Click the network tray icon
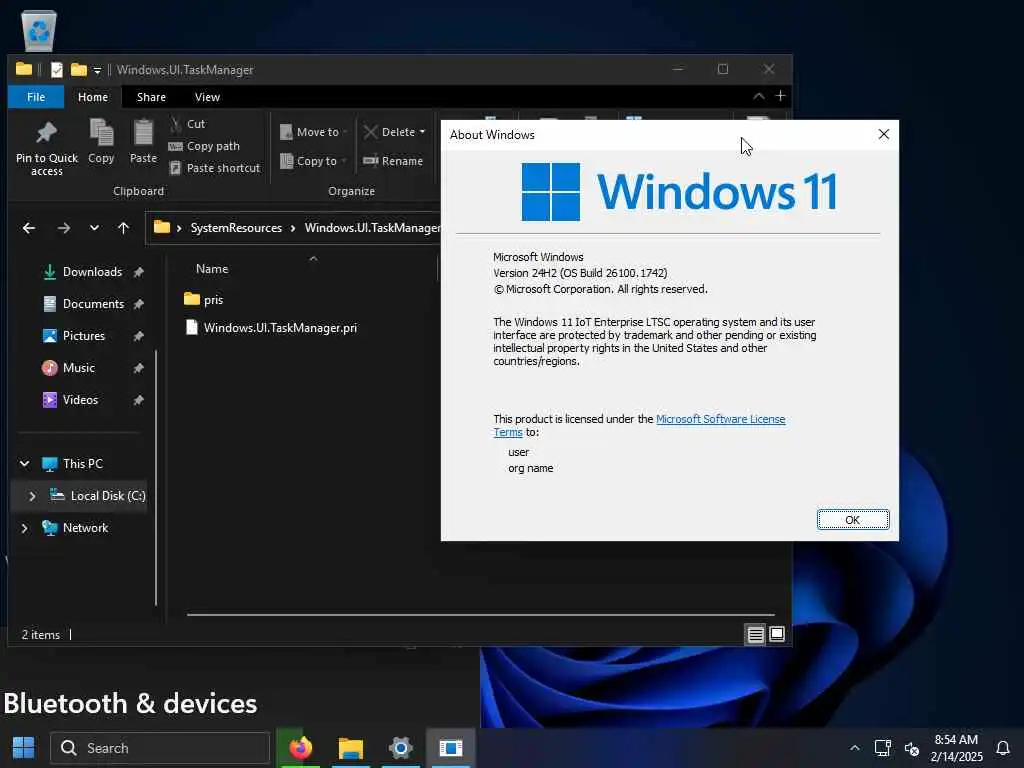The height and width of the screenshot is (768, 1024). 883,748
